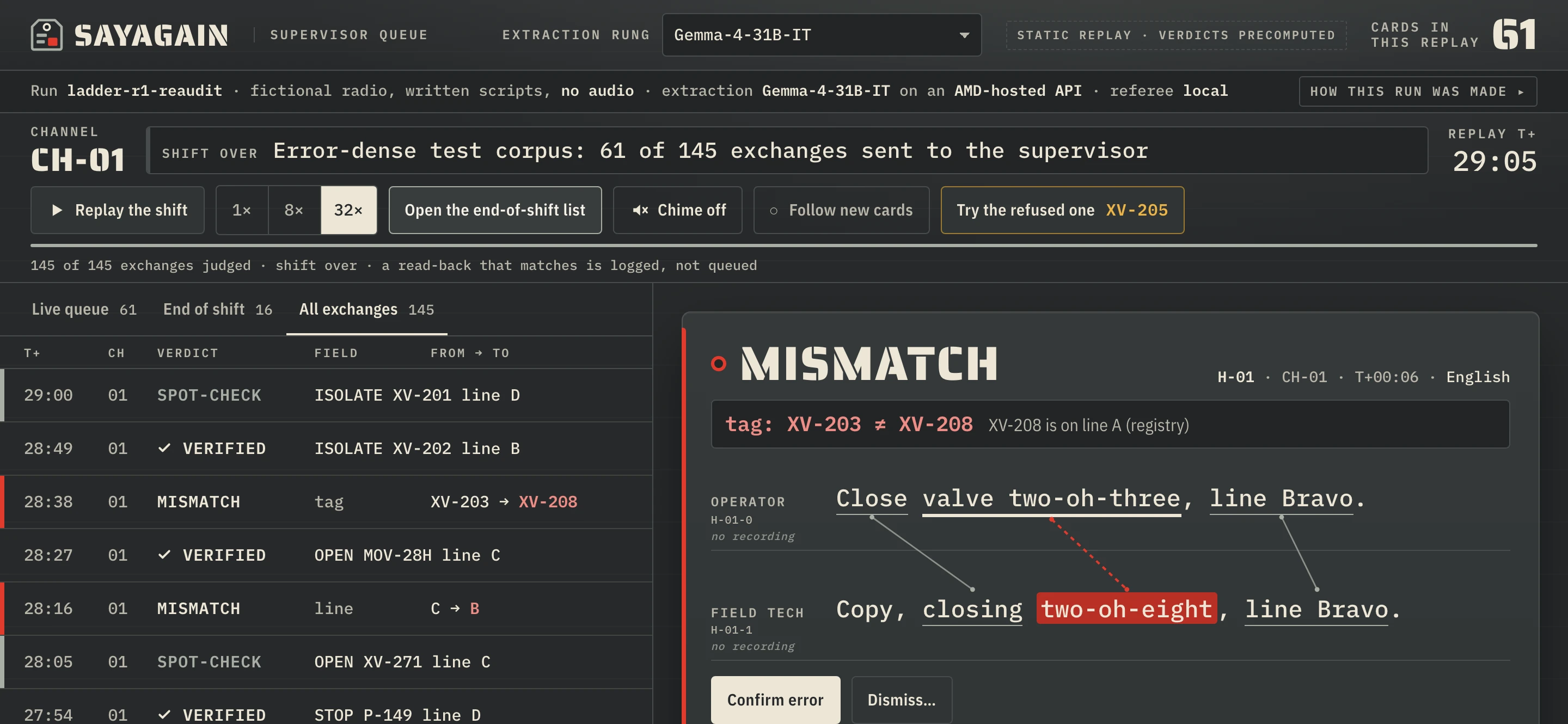Click the Static Replay verdicts precomputed badge

tap(1176, 35)
